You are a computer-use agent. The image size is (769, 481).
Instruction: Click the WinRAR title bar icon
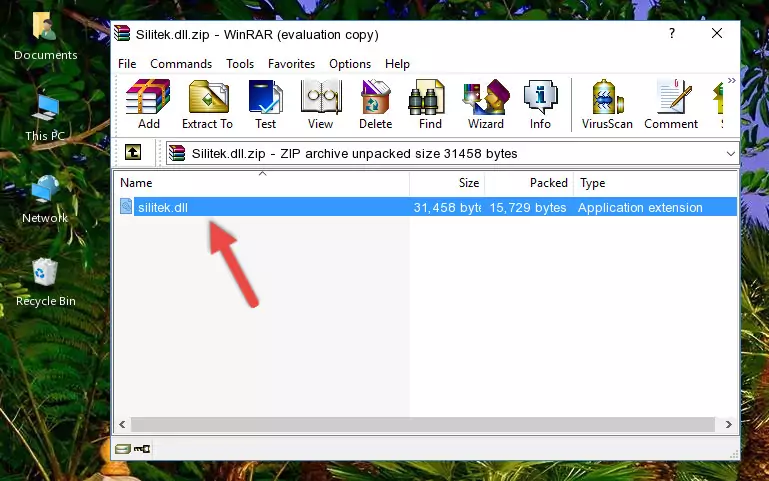122,34
